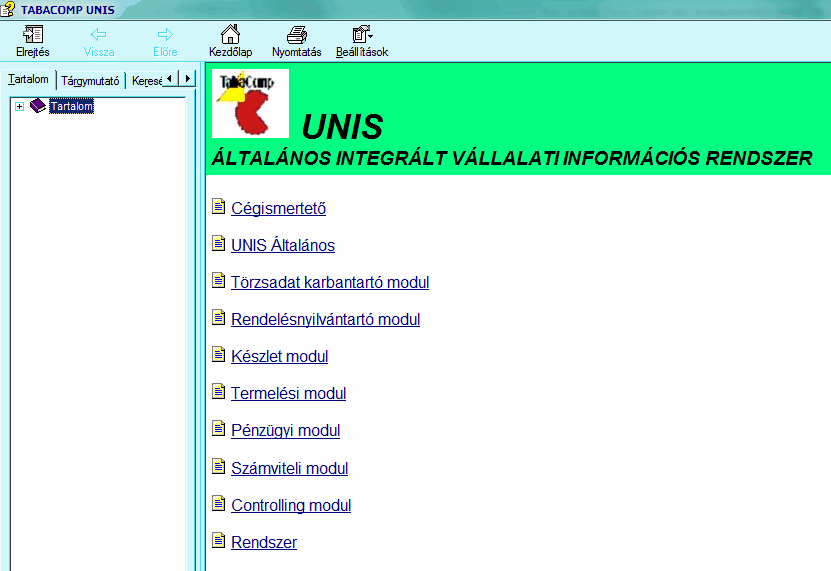Screen dimensions: 831x571
Task: Select the Tartalom tree item
Action: tap(72, 106)
